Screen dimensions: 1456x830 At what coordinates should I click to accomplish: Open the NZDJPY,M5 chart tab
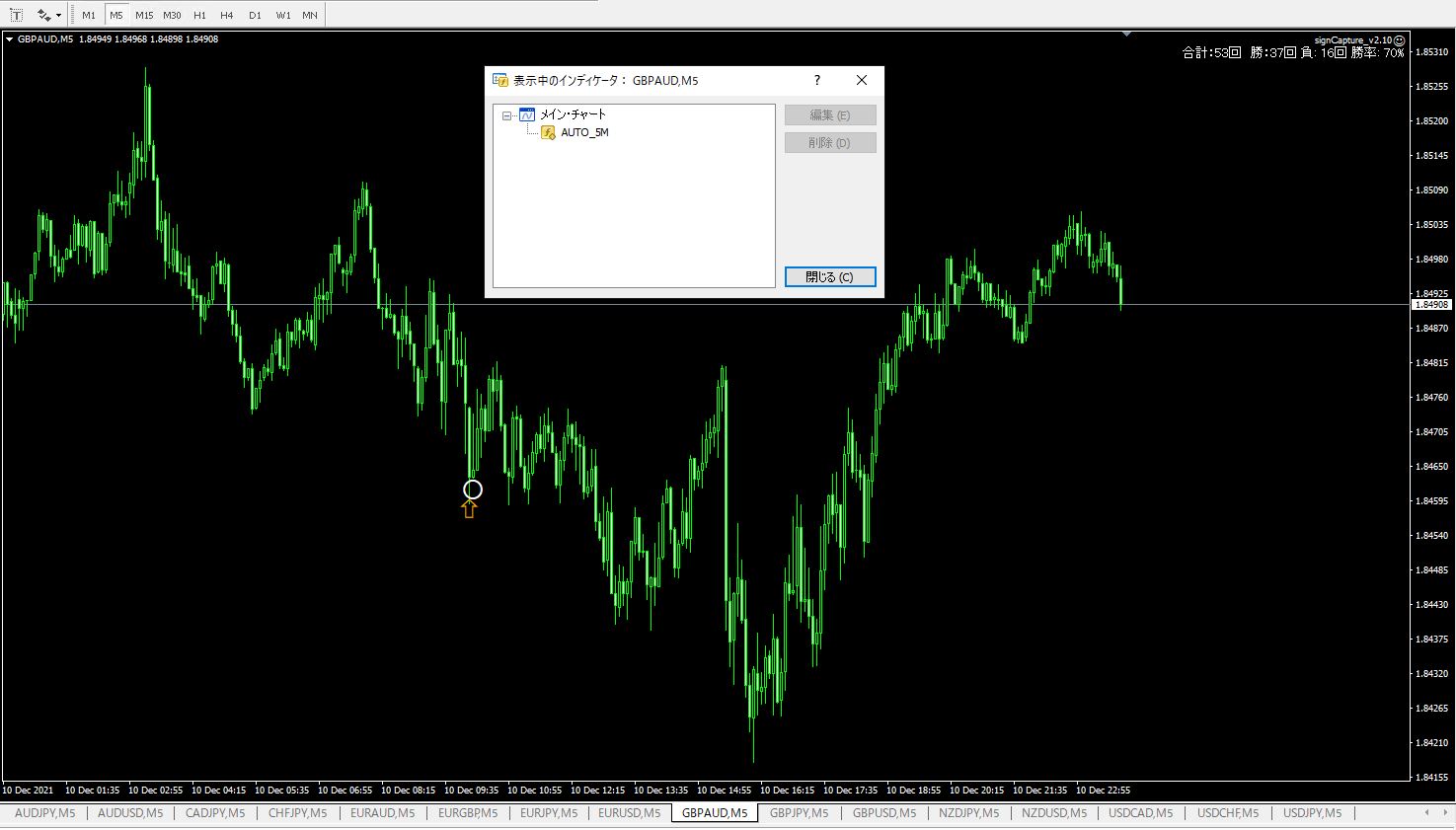[968, 813]
